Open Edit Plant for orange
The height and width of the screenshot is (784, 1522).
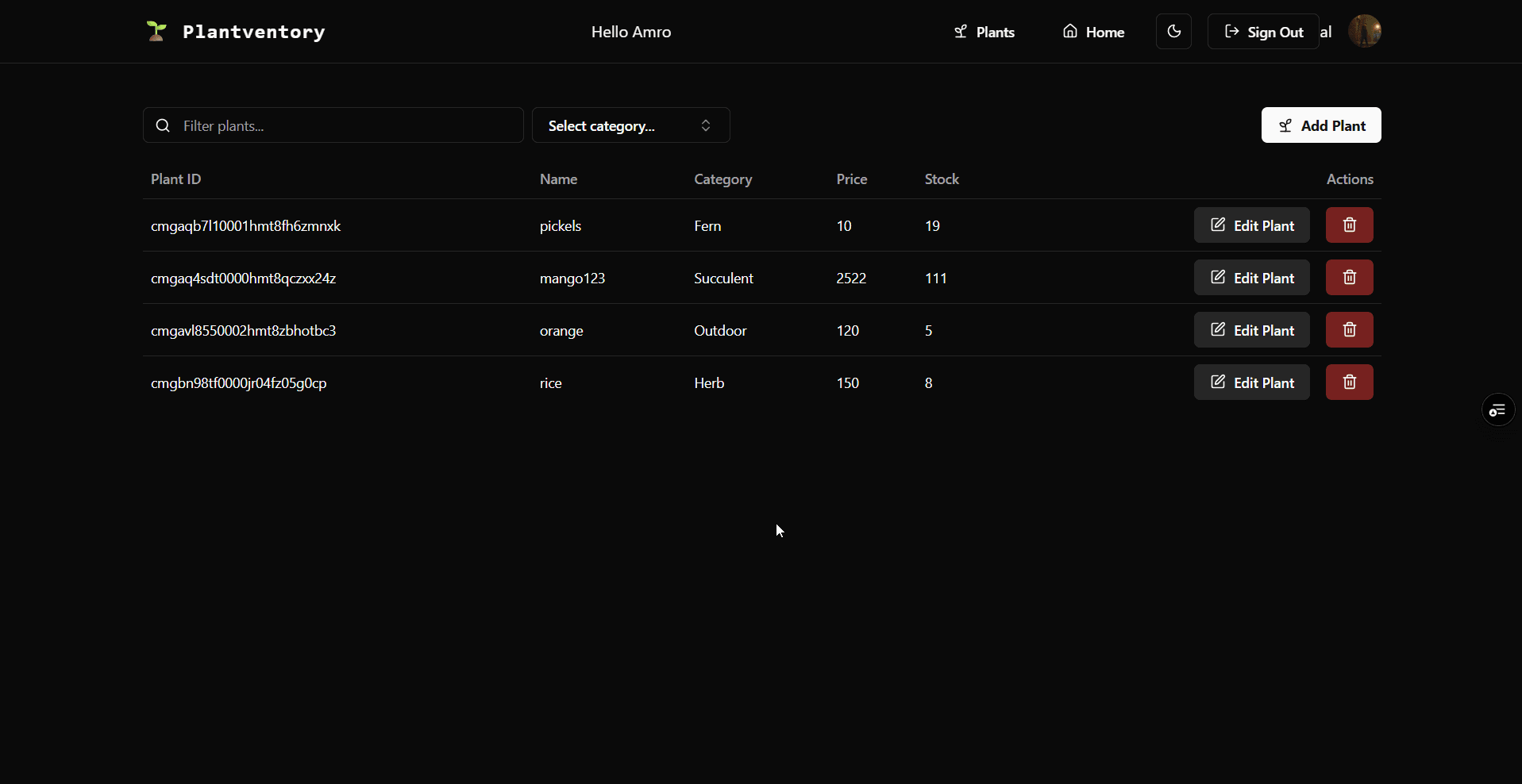click(x=1251, y=330)
